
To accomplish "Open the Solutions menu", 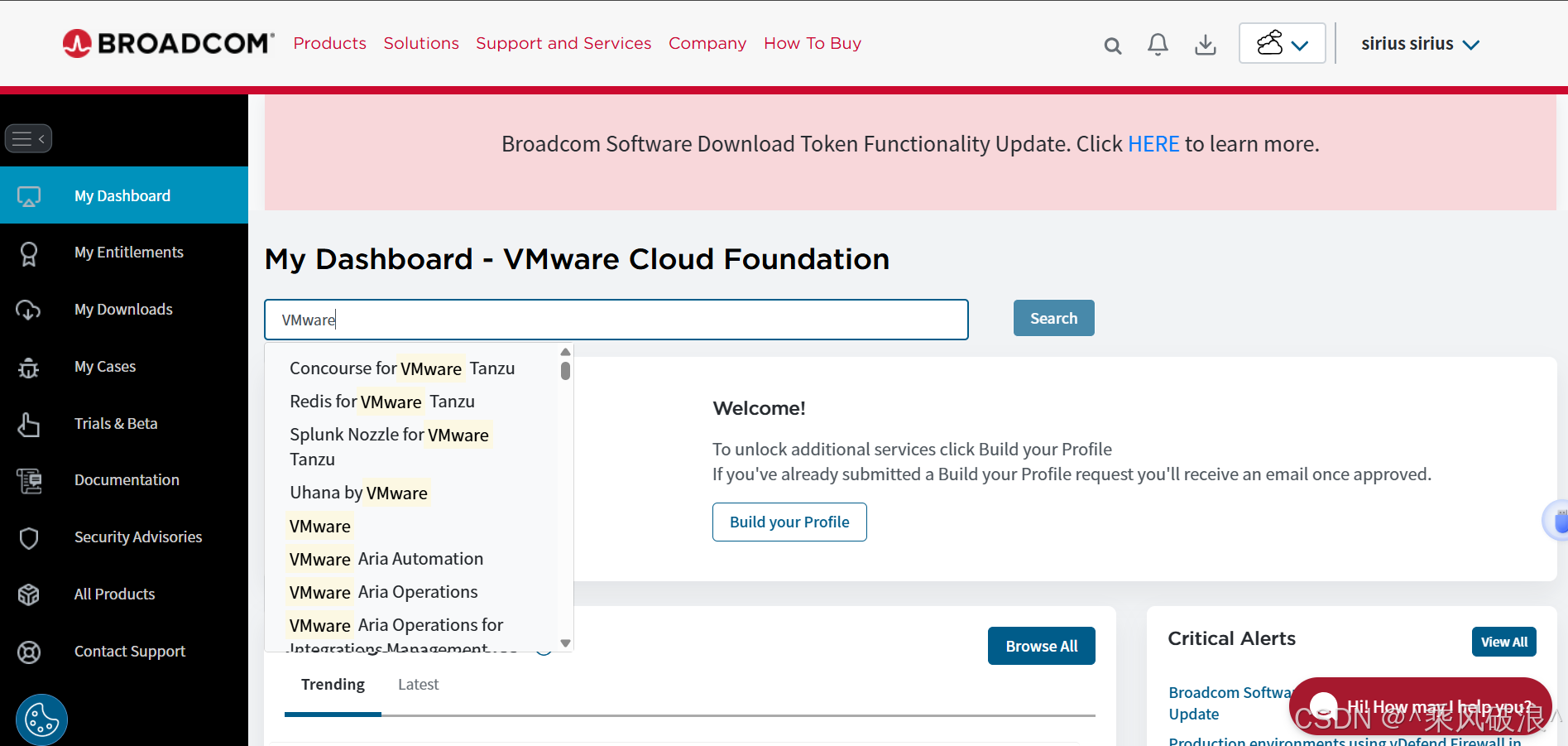I will 421,43.
